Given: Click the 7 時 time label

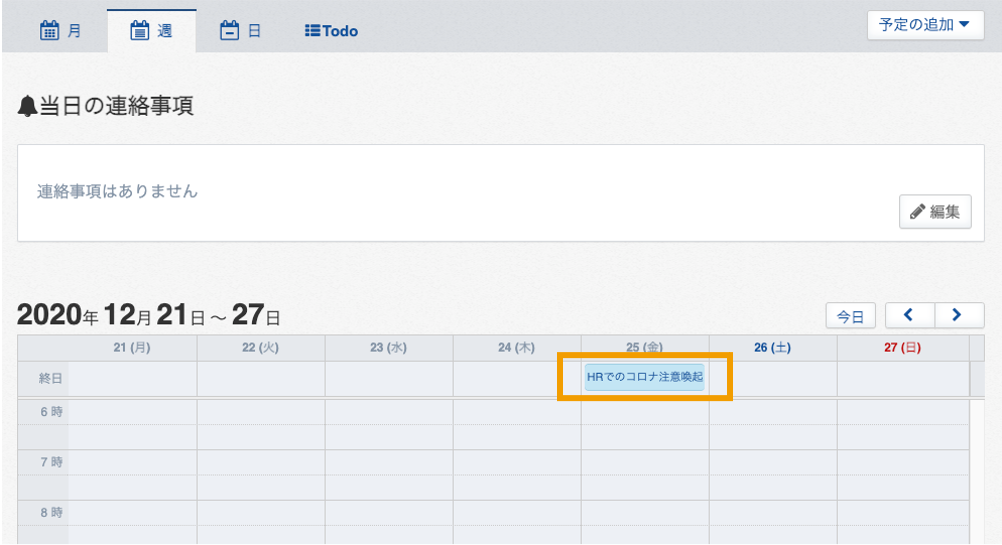Looking at the screenshot, I should [x=52, y=462].
